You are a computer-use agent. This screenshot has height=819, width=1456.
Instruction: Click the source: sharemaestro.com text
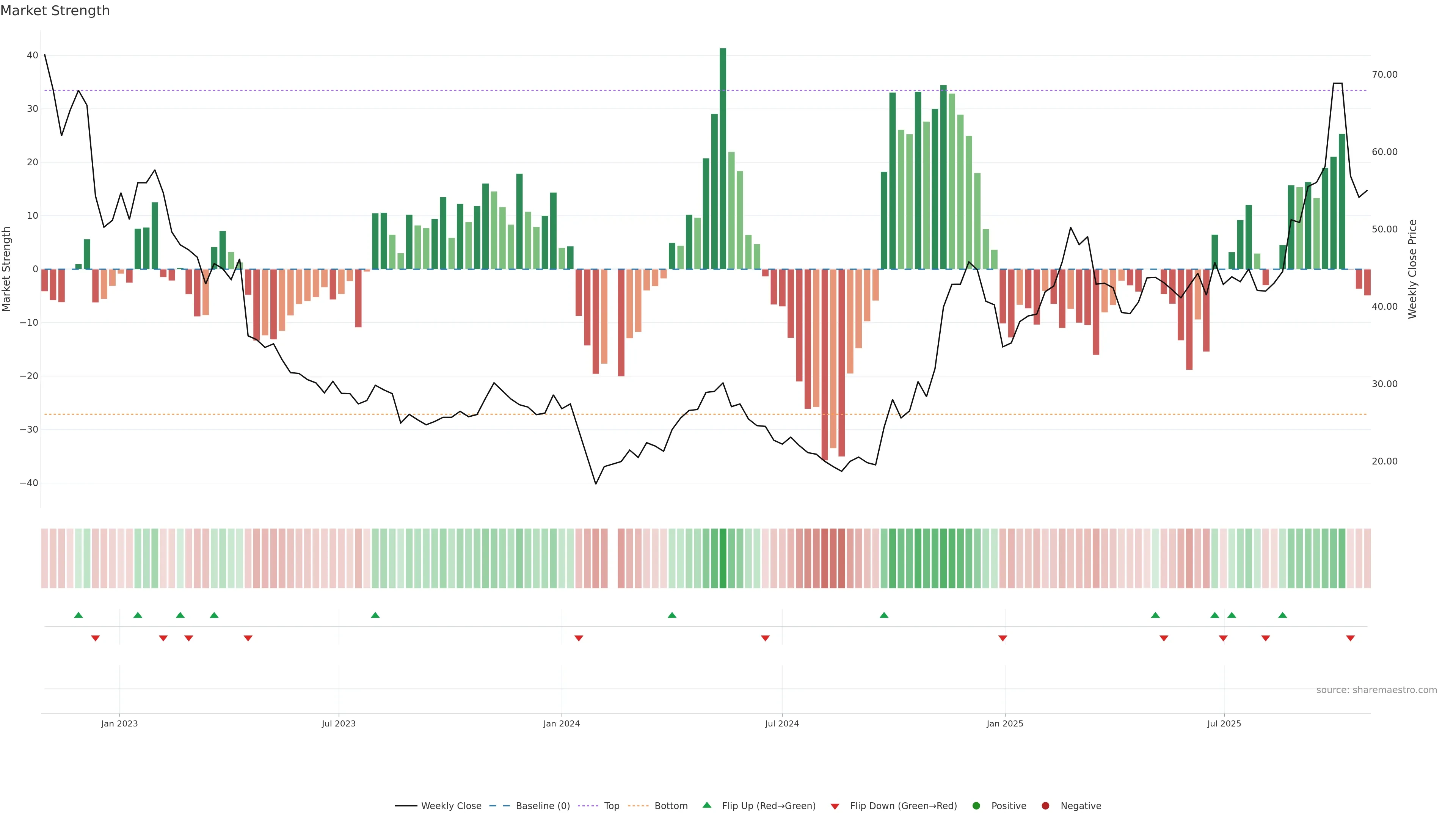pos(1376,690)
